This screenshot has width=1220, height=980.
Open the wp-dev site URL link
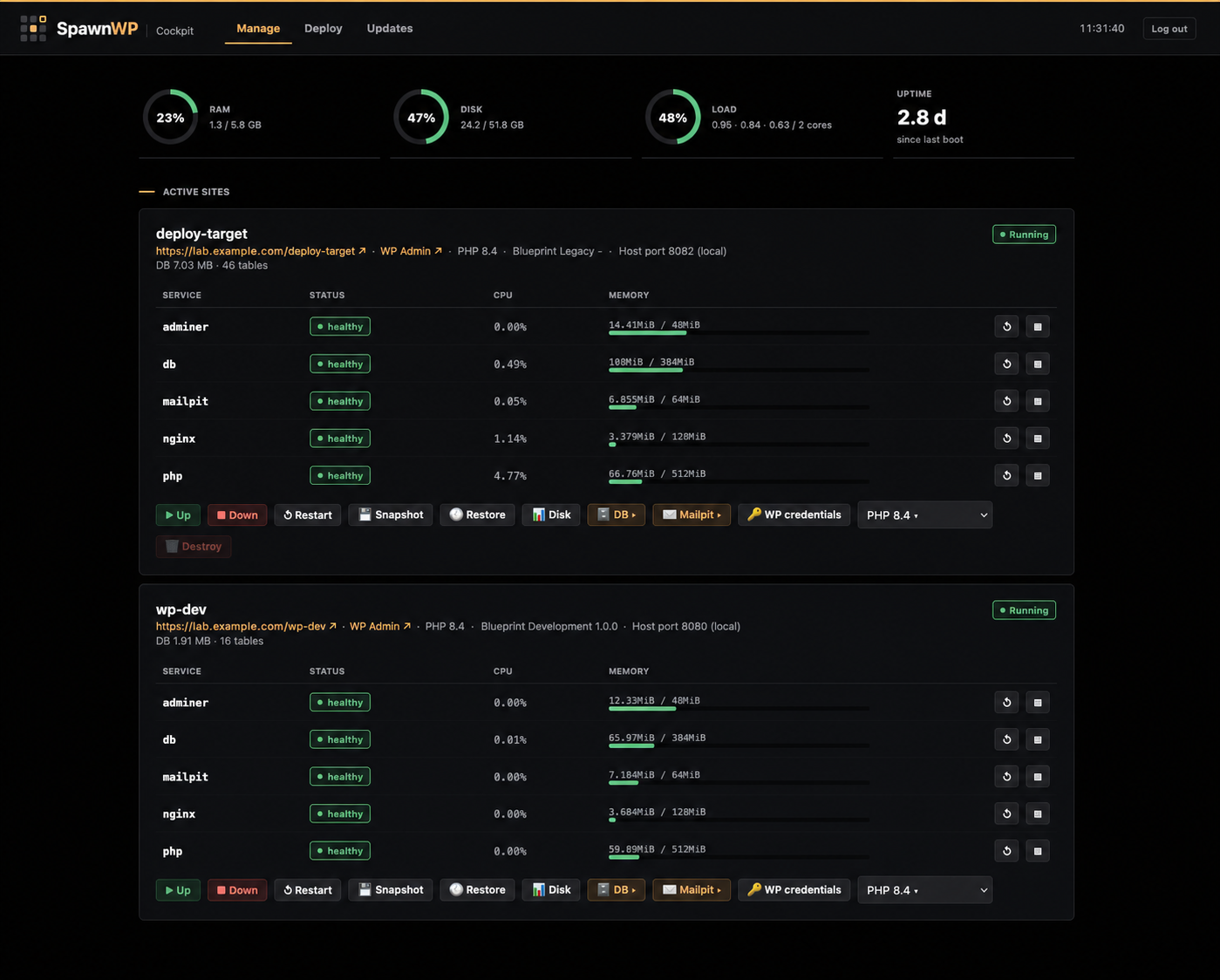pos(246,626)
